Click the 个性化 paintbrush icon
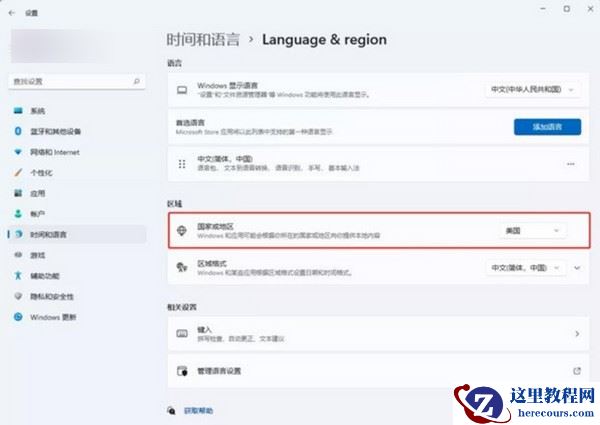Screen dimensions: 600x425 [x=18, y=173]
